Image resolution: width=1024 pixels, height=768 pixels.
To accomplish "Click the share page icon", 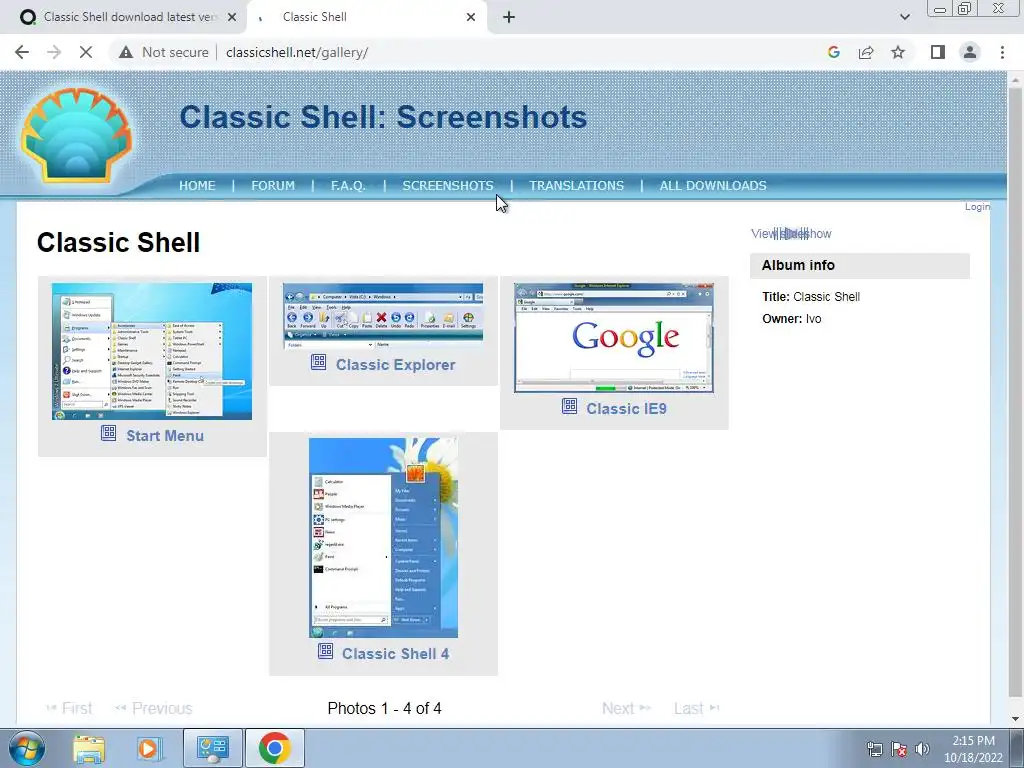I will tap(866, 52).
